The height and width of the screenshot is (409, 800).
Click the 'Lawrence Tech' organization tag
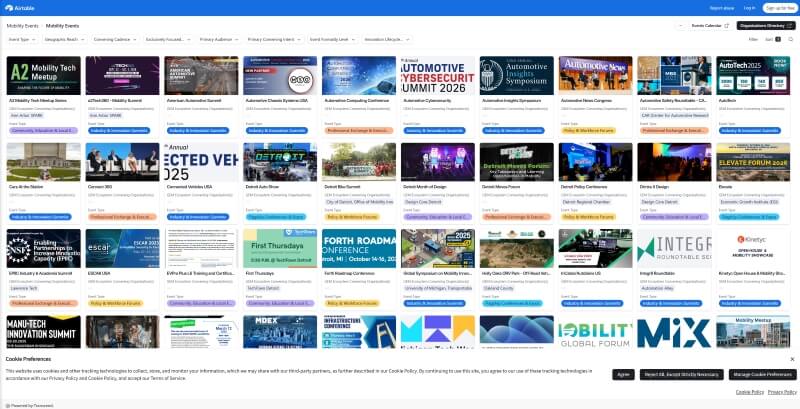point(24,289)
